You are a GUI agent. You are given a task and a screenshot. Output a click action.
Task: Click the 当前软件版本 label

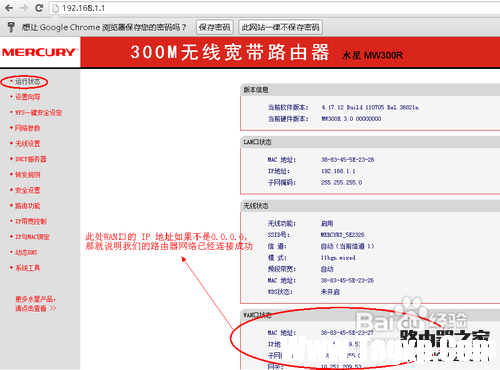click(288, 107)
